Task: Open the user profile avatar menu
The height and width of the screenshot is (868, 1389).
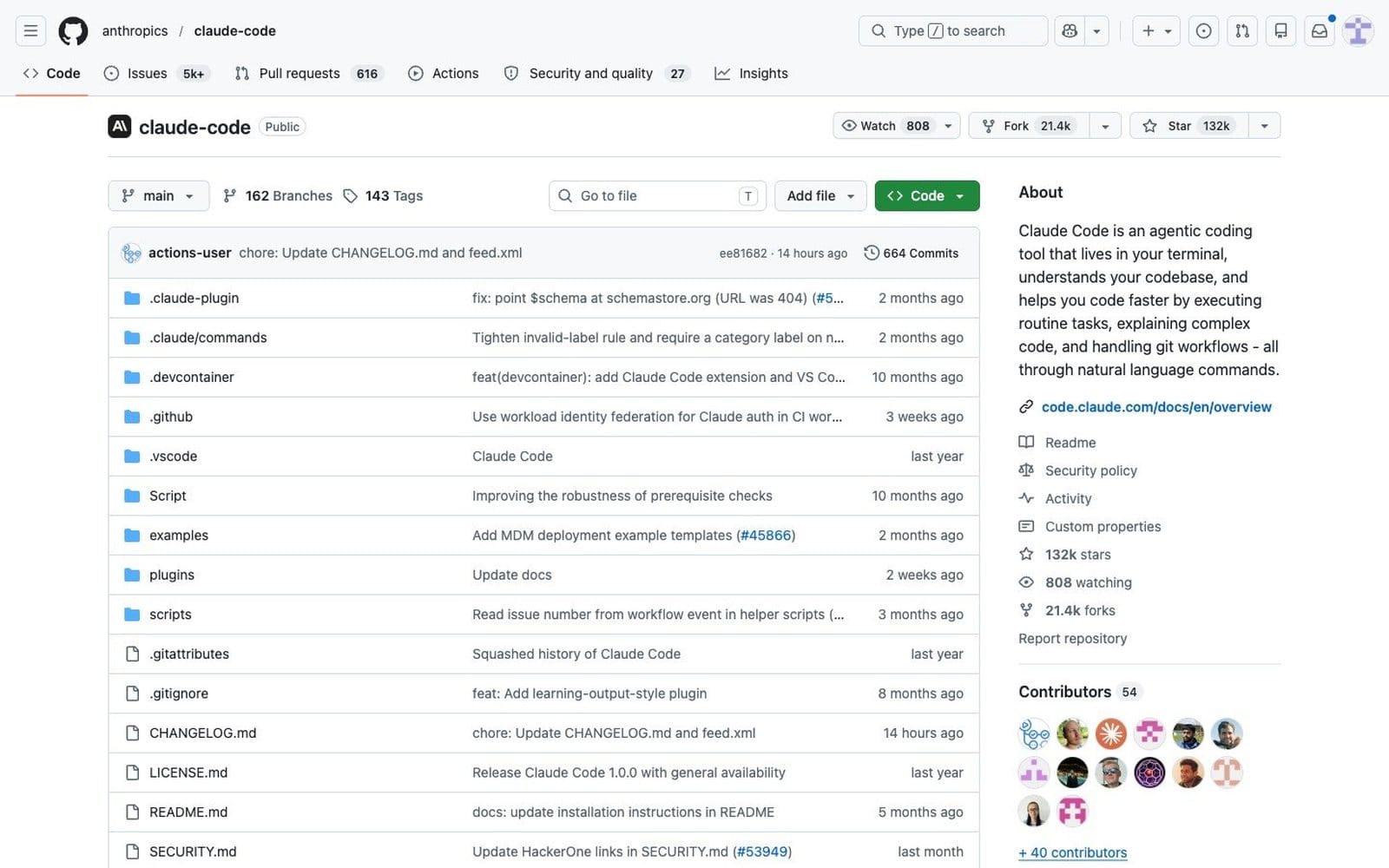Action: (x=1359, y=31)
